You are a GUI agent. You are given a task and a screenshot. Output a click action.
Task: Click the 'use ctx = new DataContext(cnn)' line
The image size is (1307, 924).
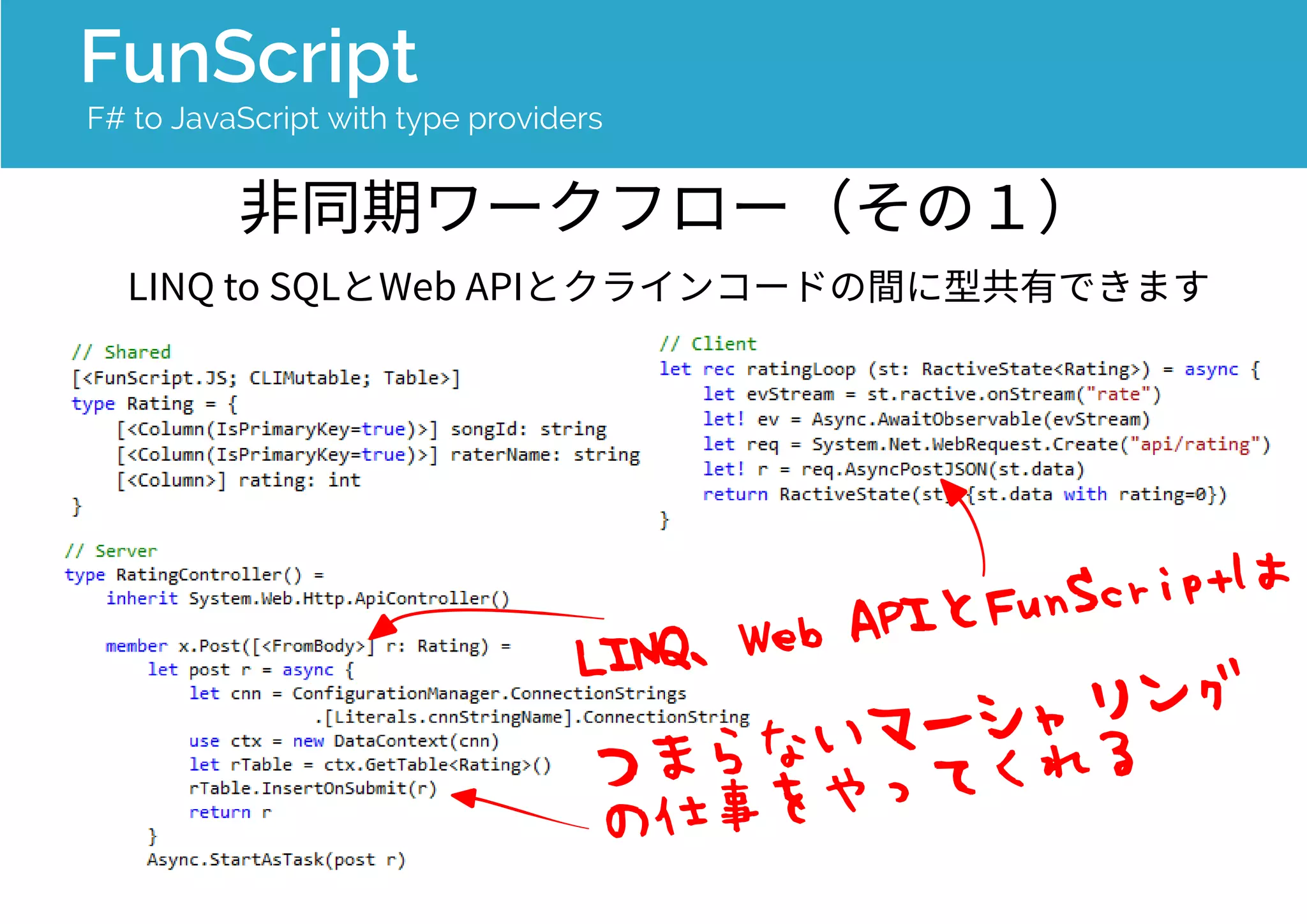click(344, 741)
